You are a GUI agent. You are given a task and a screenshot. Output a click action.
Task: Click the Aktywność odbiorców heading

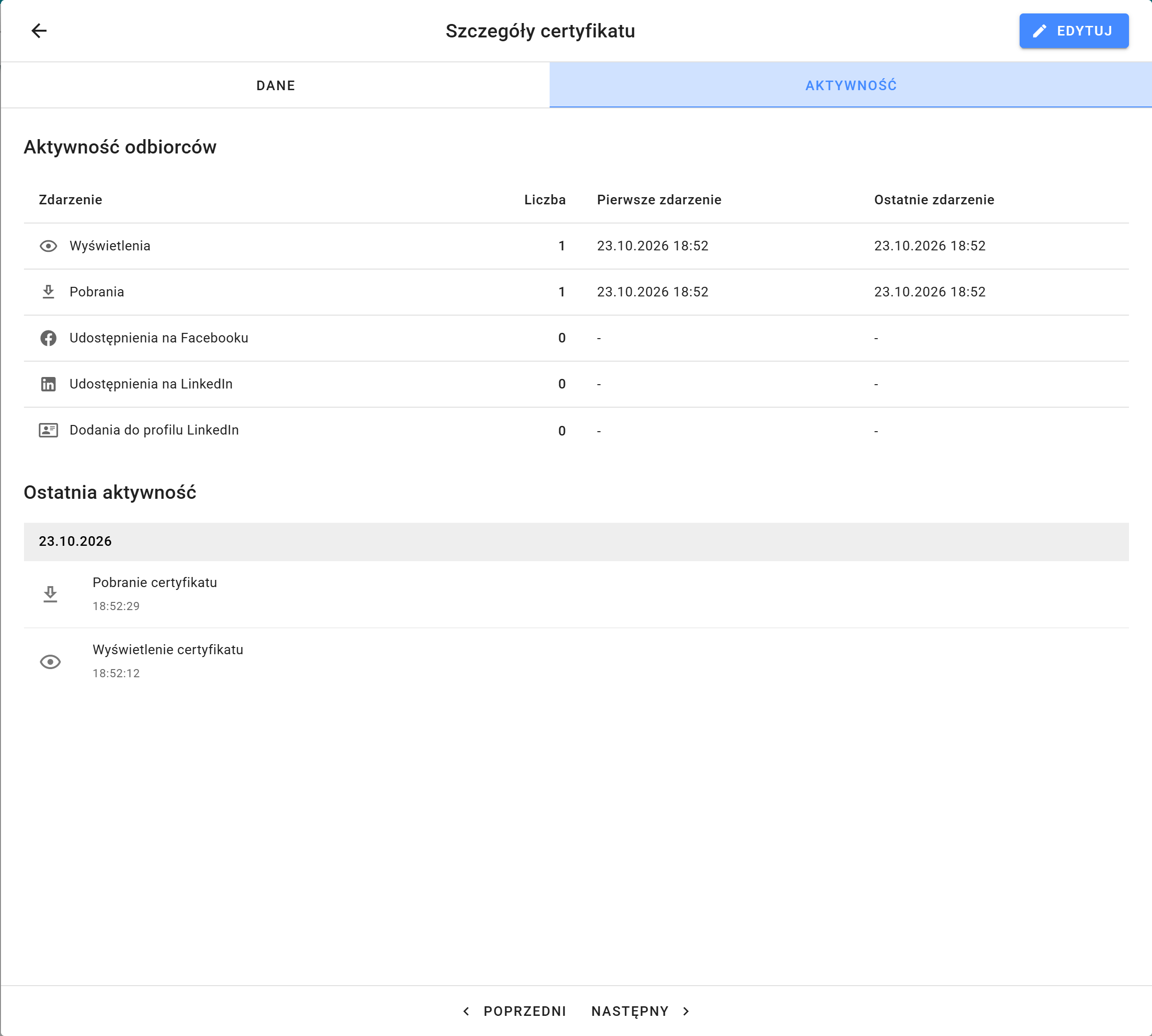(120, 147)
